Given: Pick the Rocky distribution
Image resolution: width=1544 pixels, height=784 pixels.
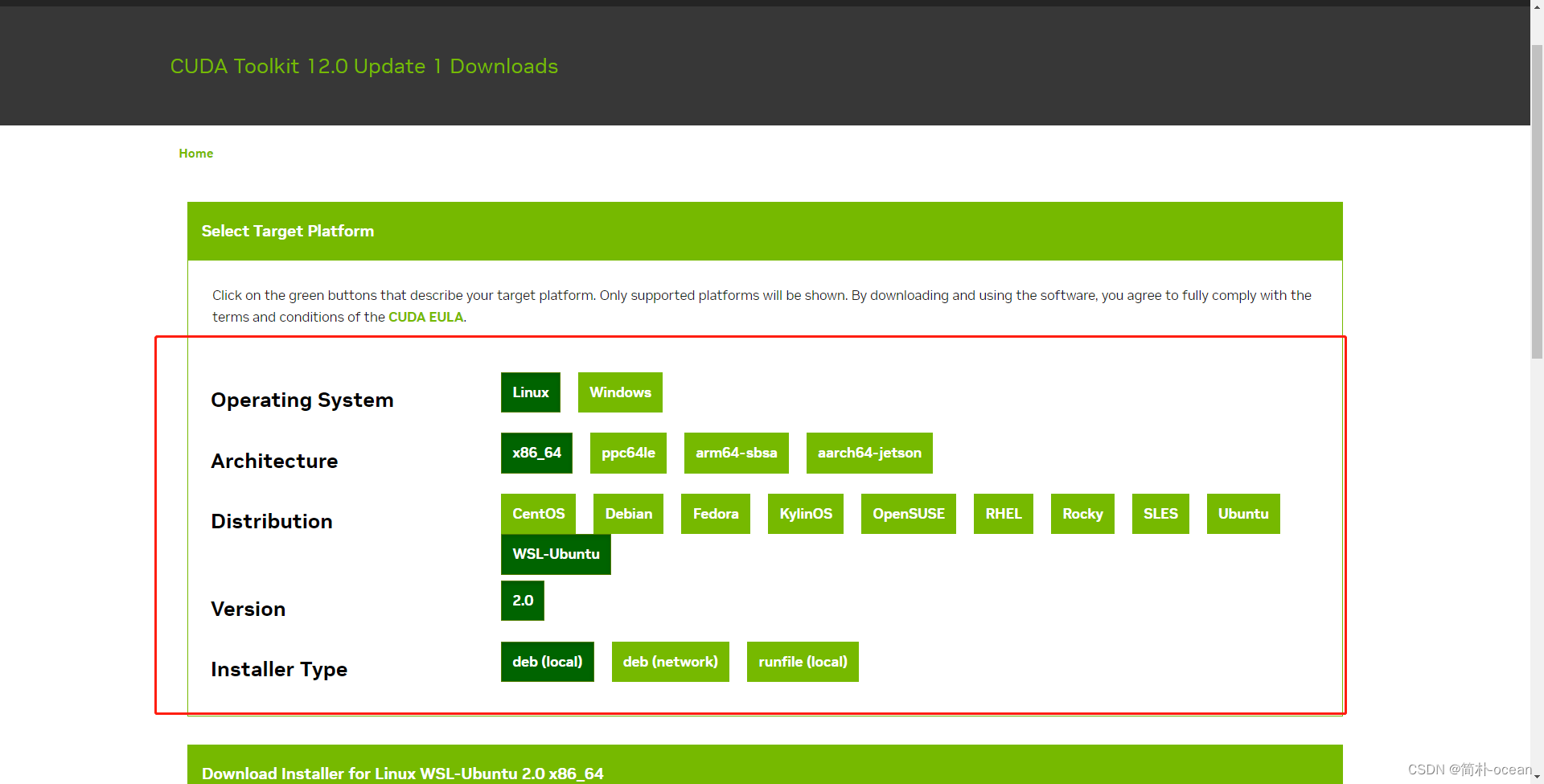Looking at the screenshot, I should pos(1082,514).
